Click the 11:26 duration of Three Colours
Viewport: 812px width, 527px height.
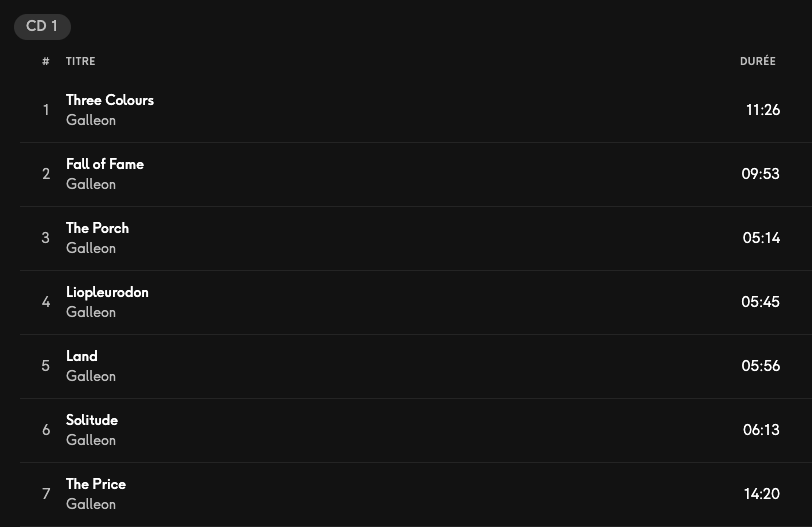[762, 110]
